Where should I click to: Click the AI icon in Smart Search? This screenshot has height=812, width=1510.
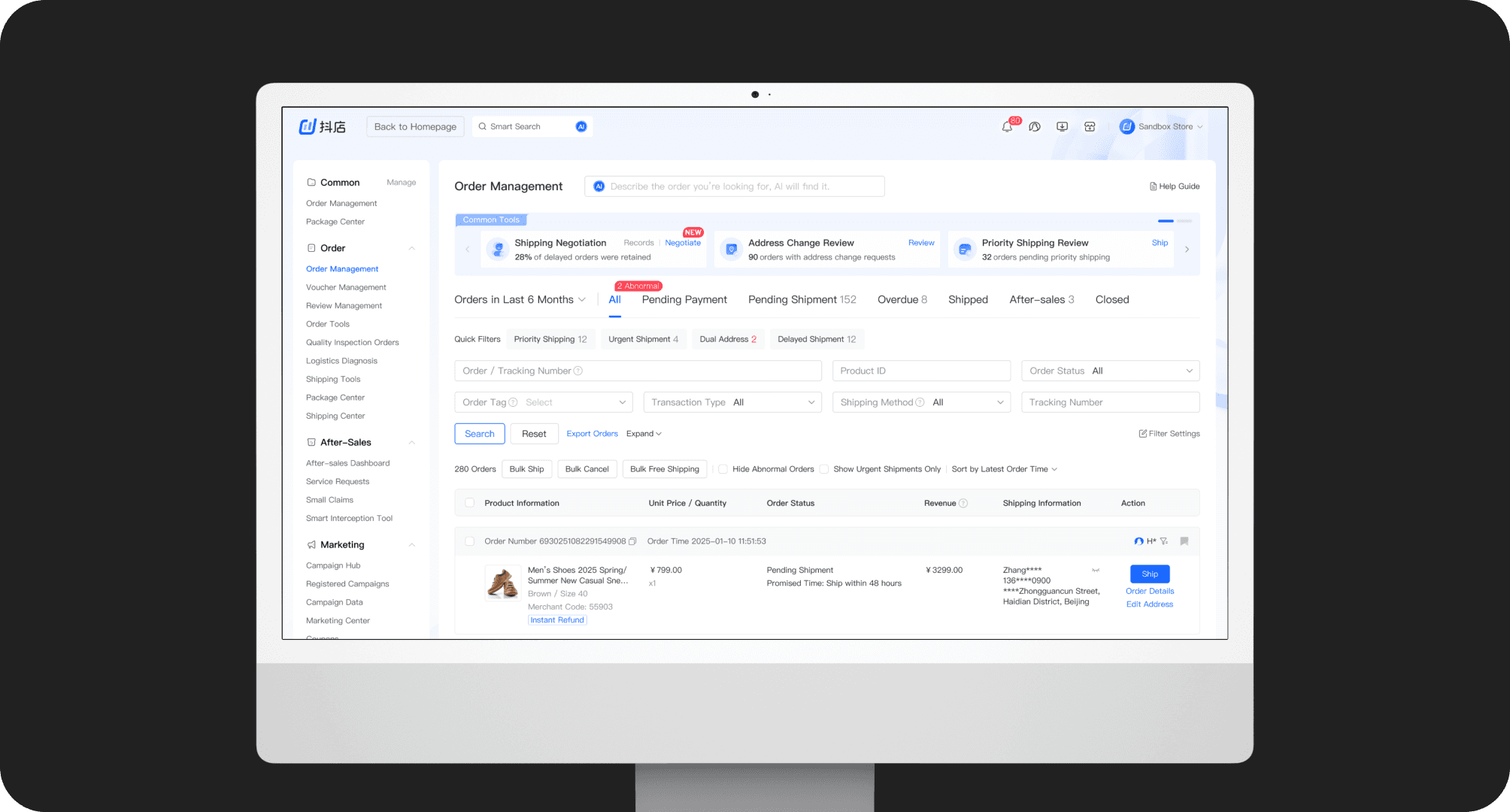point(581,127)
